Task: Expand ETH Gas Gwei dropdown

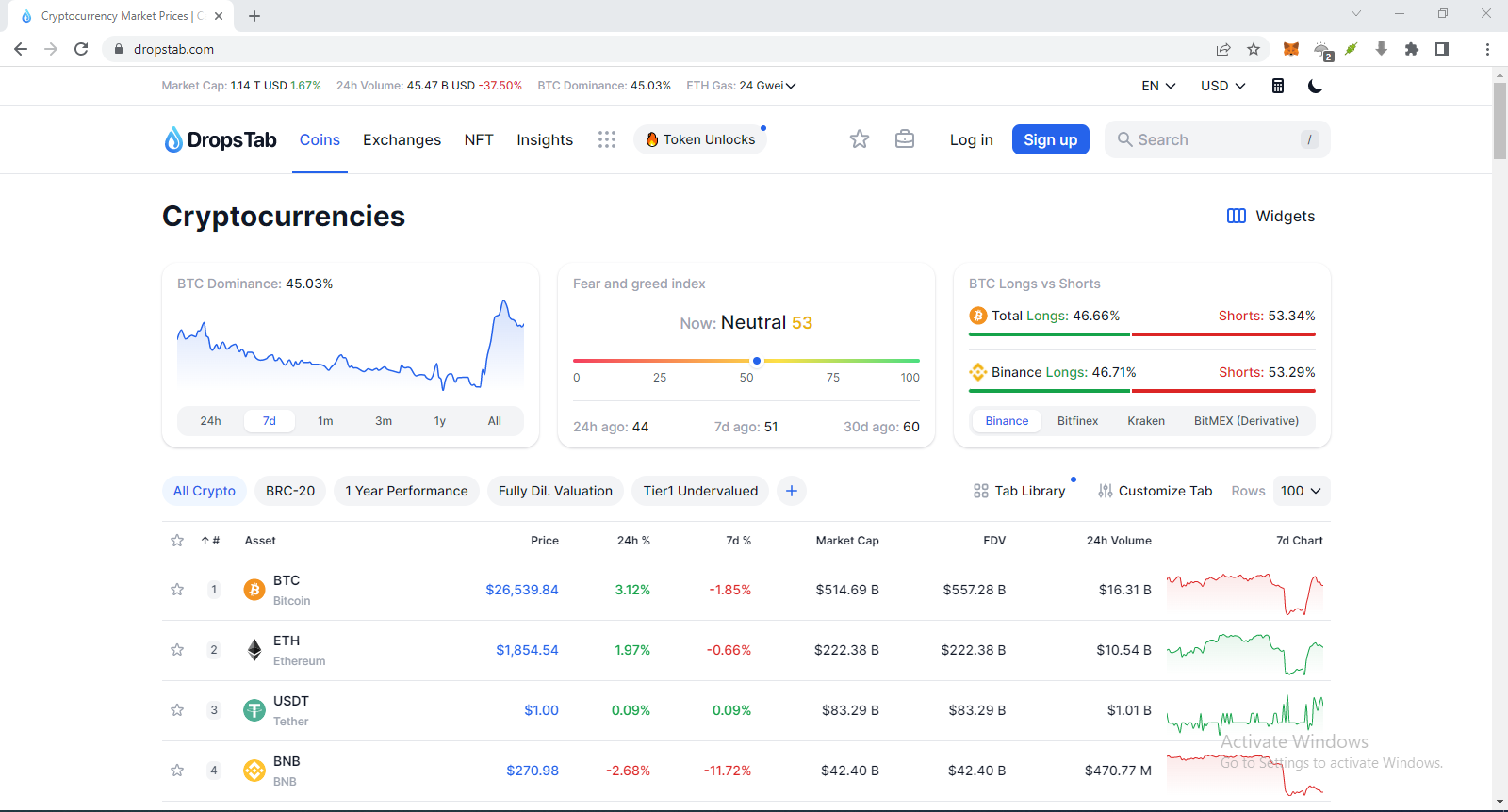Action: [x=768, y=86]
